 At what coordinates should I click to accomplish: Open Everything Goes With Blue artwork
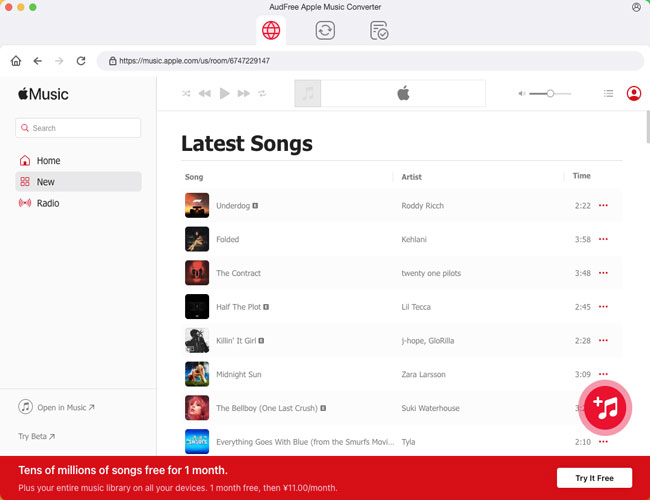click(x=197, y=442)
